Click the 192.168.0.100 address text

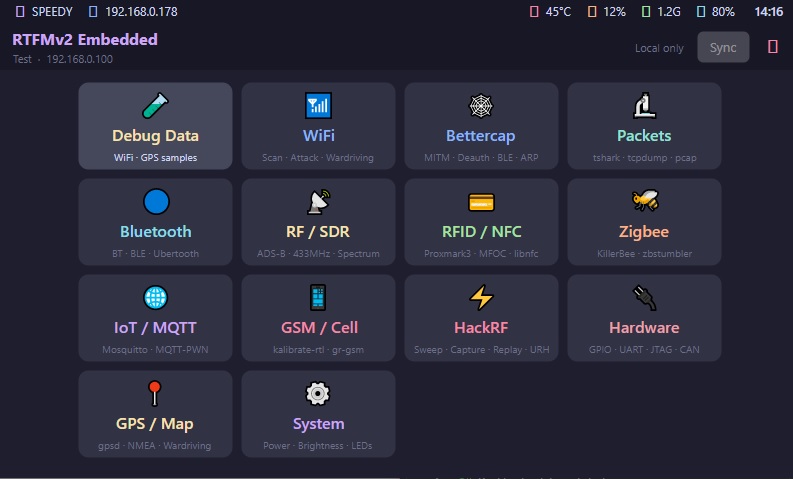(x=79, y=59)
